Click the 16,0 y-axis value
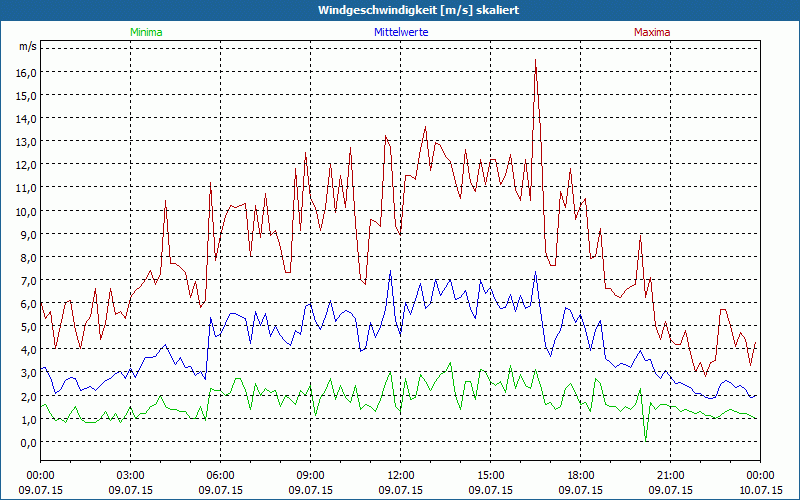Screen dimensions: 800x500 coord(28,72)
